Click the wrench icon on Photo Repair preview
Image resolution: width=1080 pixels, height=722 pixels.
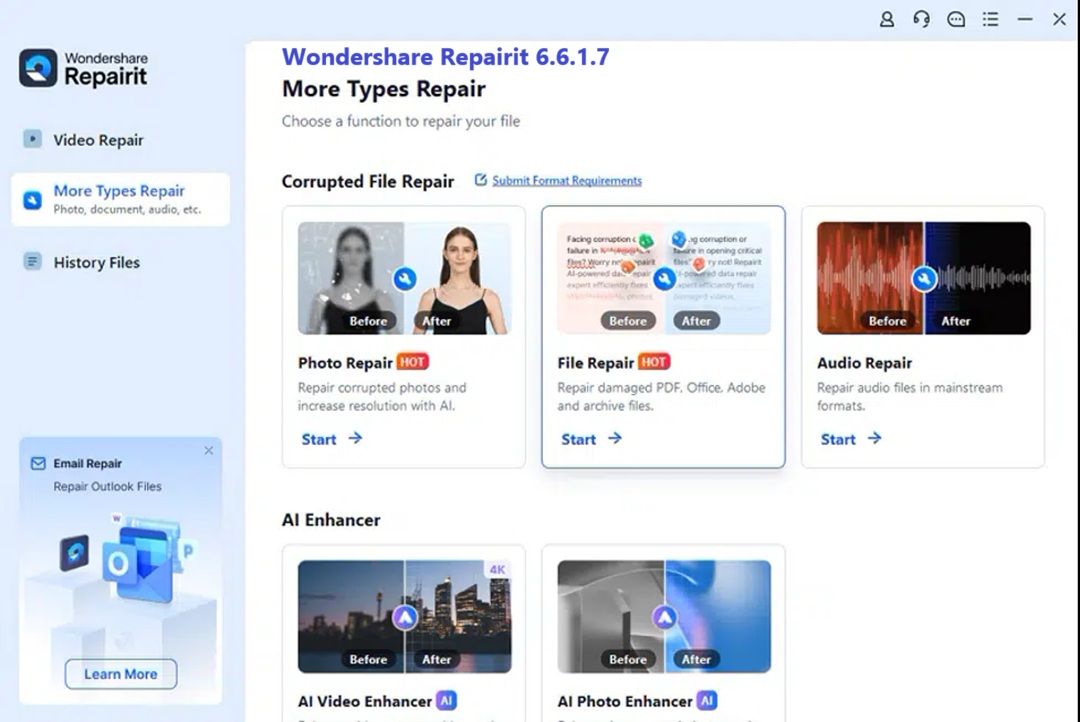[x=405, y=279]
